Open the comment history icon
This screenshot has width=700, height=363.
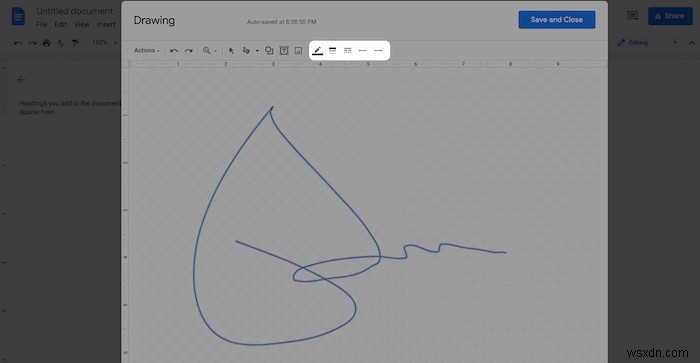[633, 16]
